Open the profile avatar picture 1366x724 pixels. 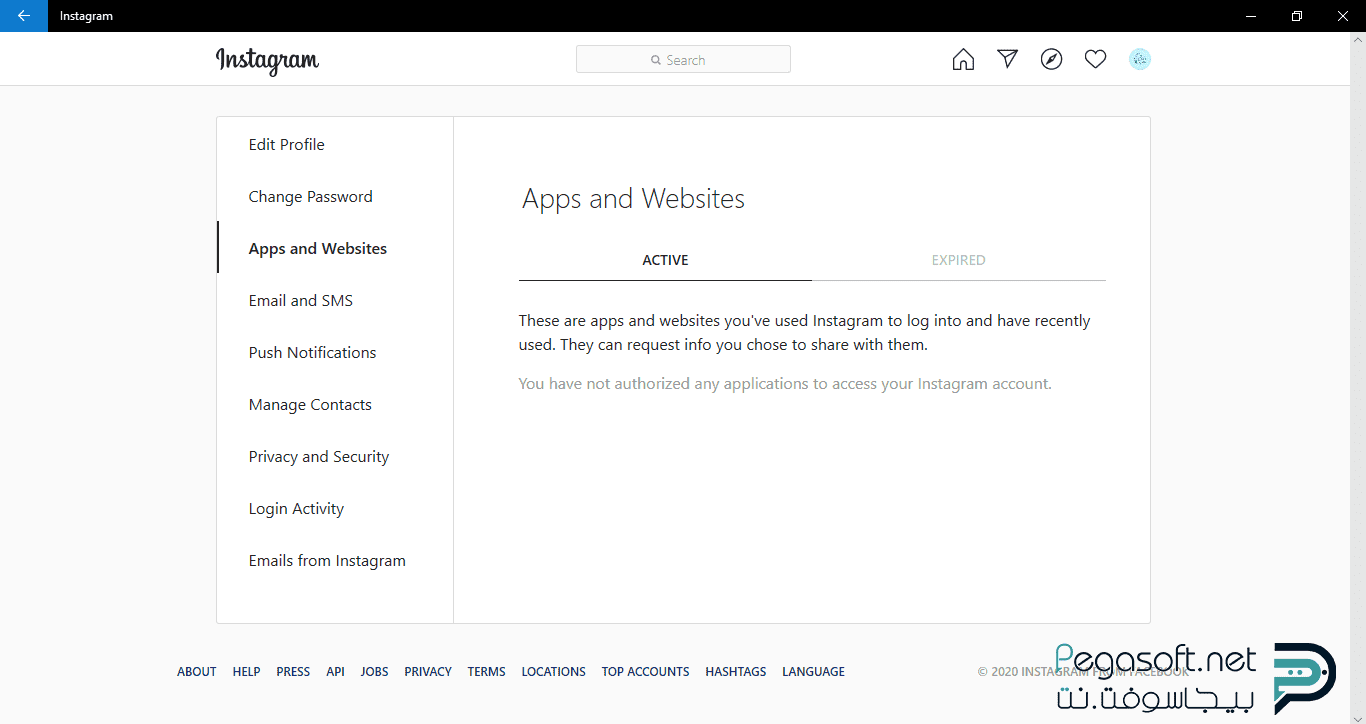(1140, 60)
